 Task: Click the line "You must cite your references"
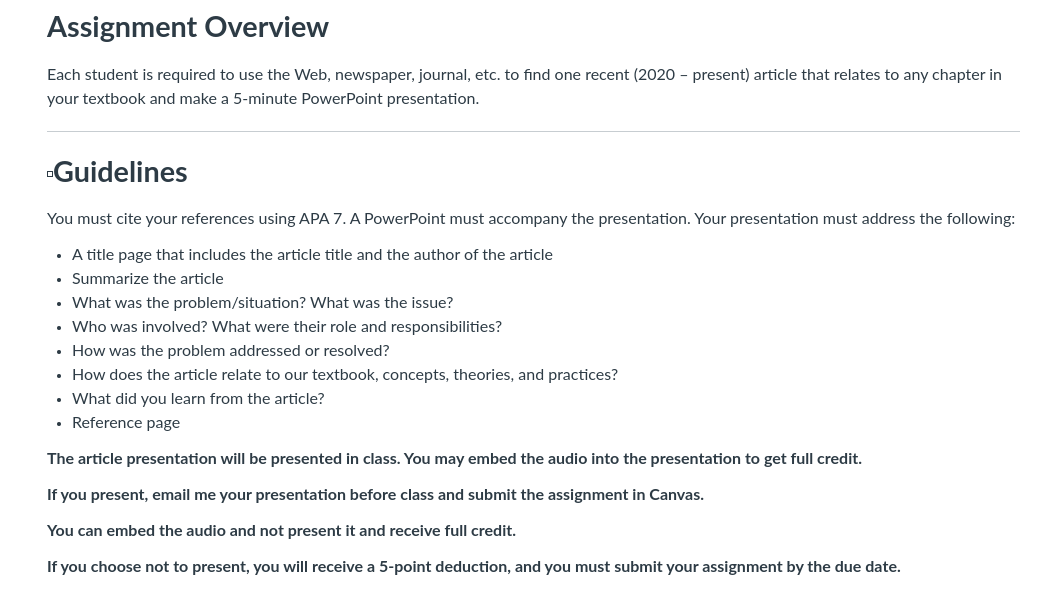531,219
